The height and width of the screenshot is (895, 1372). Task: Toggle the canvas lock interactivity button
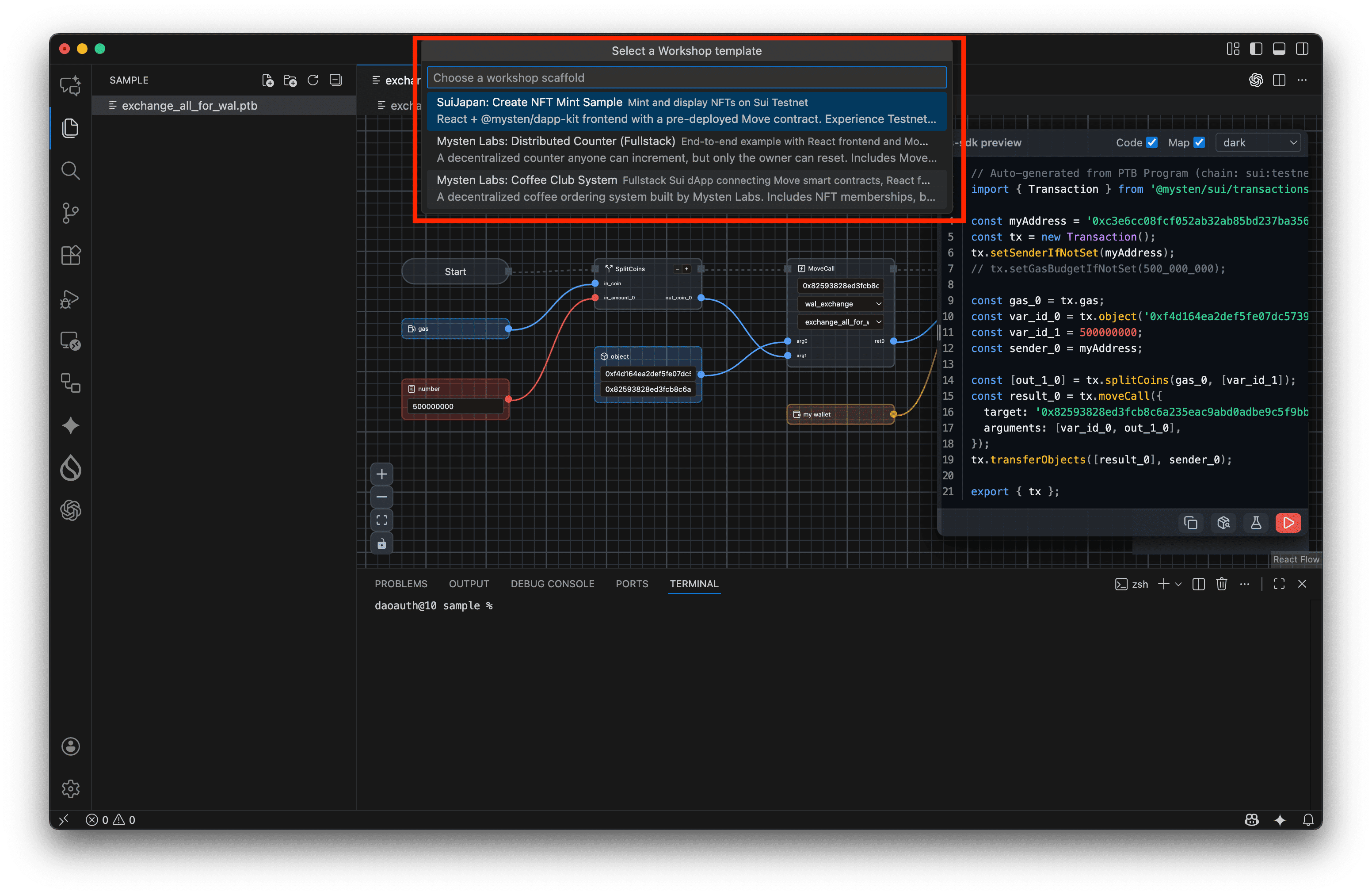[381, 544]
